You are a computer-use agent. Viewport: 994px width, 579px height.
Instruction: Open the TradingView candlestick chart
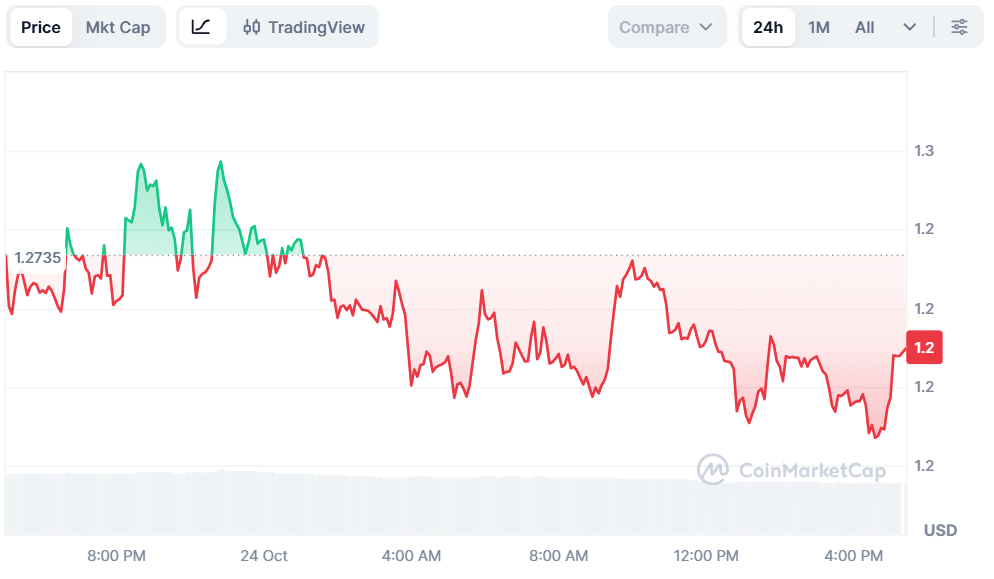tap(304, 27)
